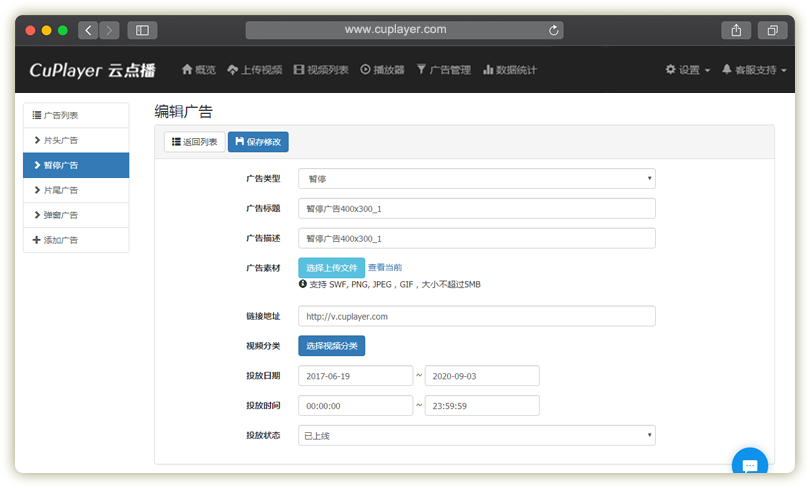Open the browser tabs overview icon
Viewport: 810px width, 488px height.
click(x=772, y=30)
